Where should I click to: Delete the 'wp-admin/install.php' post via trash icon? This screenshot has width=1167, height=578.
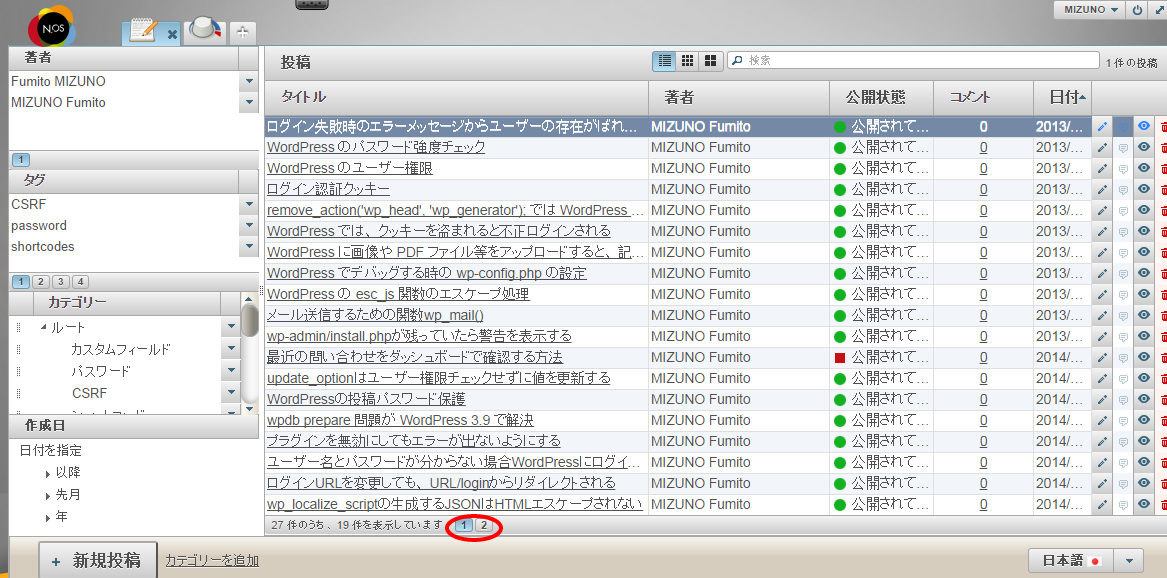(x=1163, y=336)
